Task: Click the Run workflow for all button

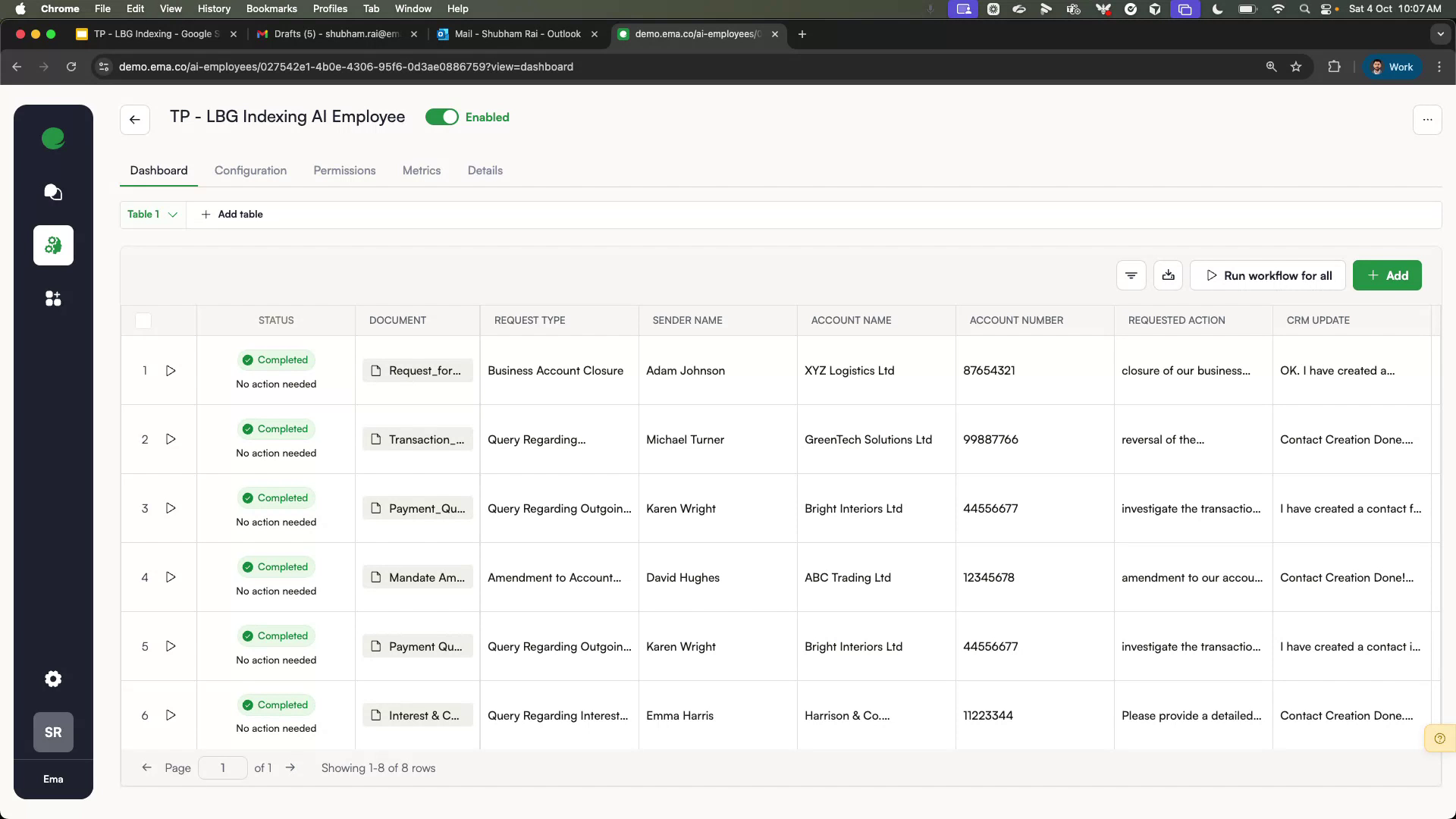Action: 1267,275
